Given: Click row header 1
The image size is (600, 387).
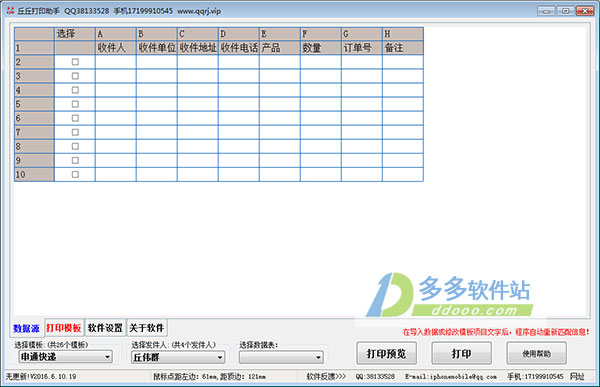Looking at the screenshot, I should (x=34, y=48).
